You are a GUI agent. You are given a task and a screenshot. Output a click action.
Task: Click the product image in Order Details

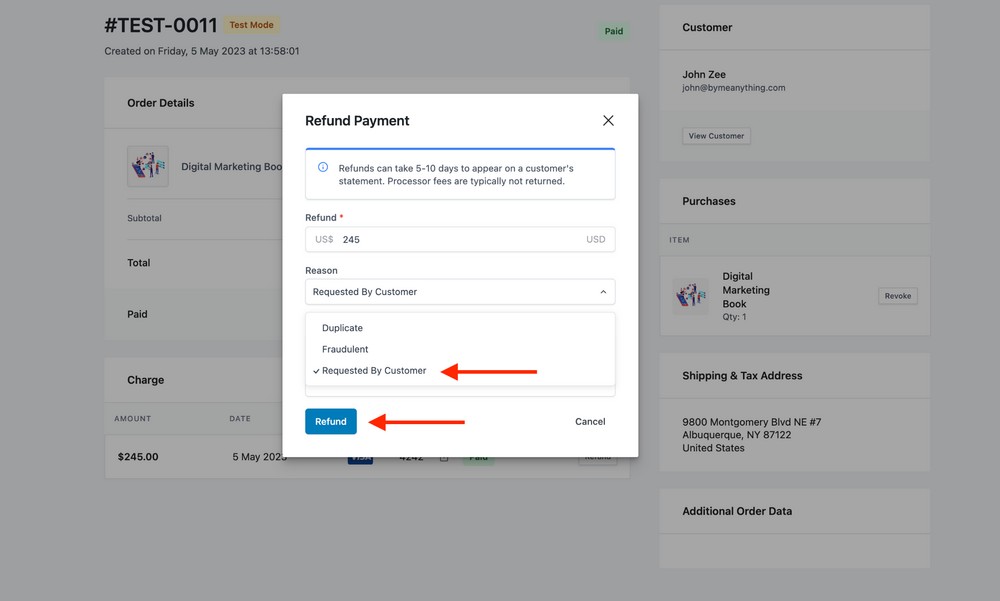pos(147,166)
